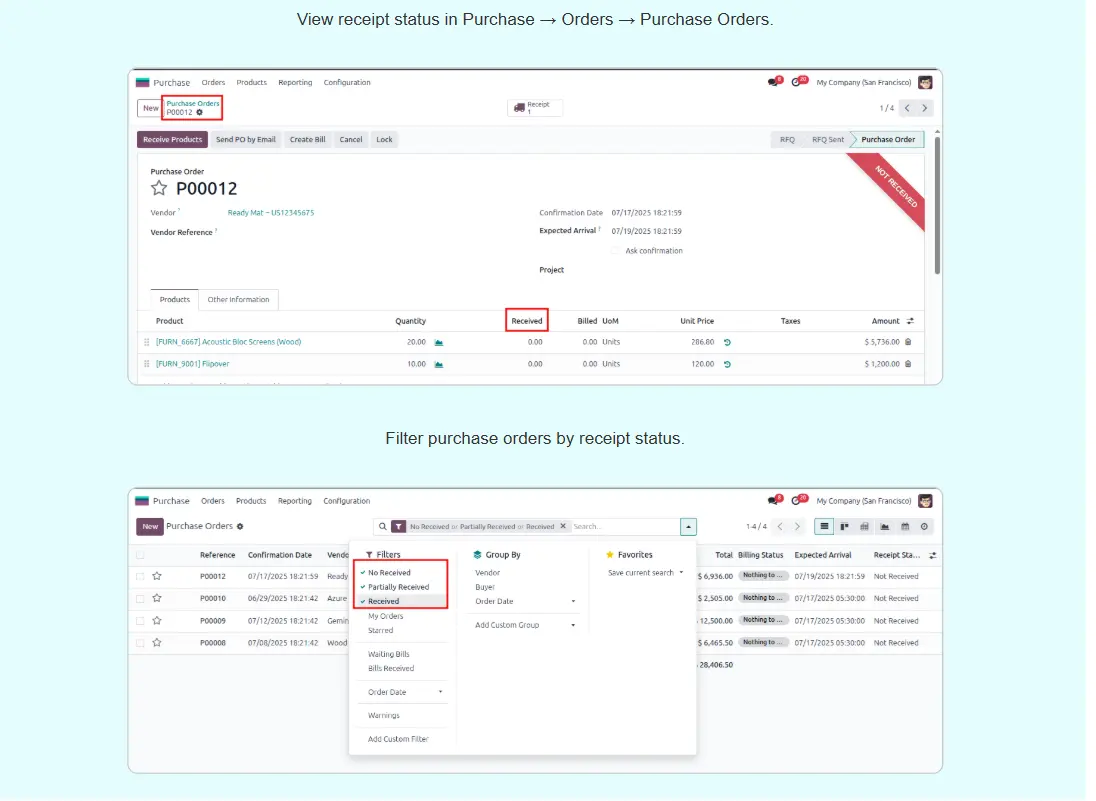Enable the Ask confirmation checkbox

coord(615,251)
